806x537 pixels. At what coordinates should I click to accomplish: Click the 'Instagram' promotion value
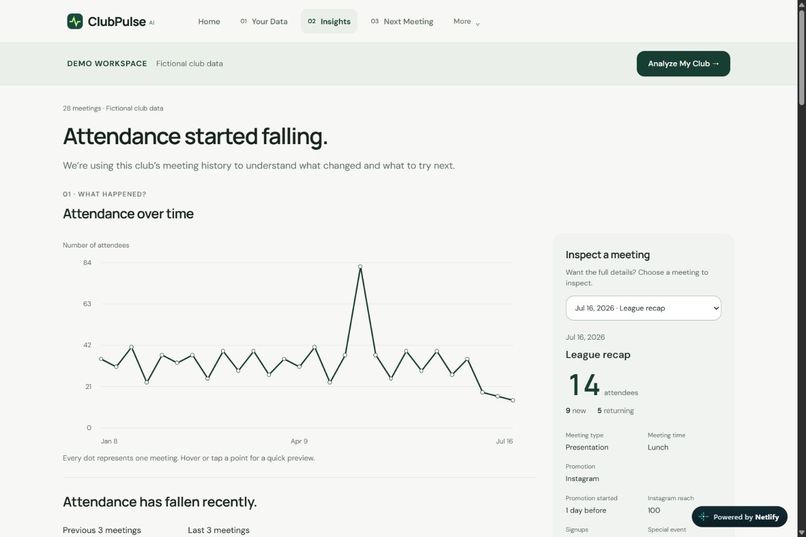pyautogui.click(x=582, y=478)
